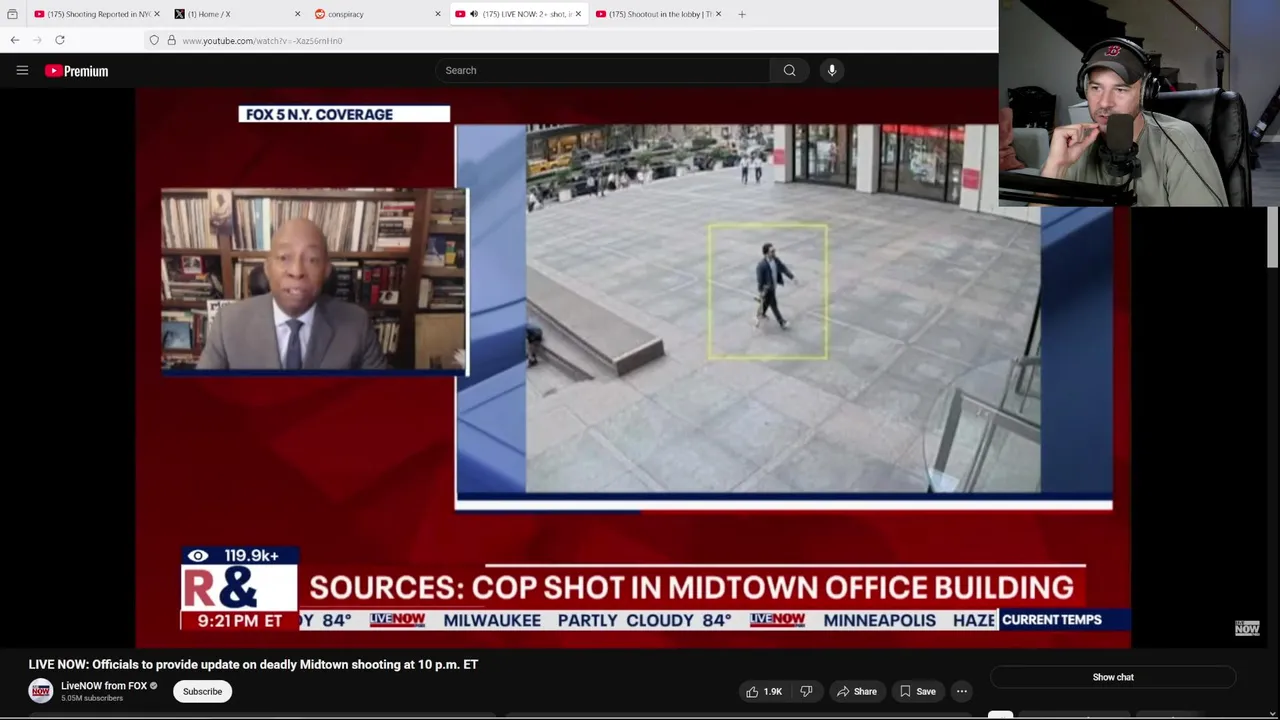
Task: Close the 'Shooting Reported in NYC' tab
Action: point(157,14)
